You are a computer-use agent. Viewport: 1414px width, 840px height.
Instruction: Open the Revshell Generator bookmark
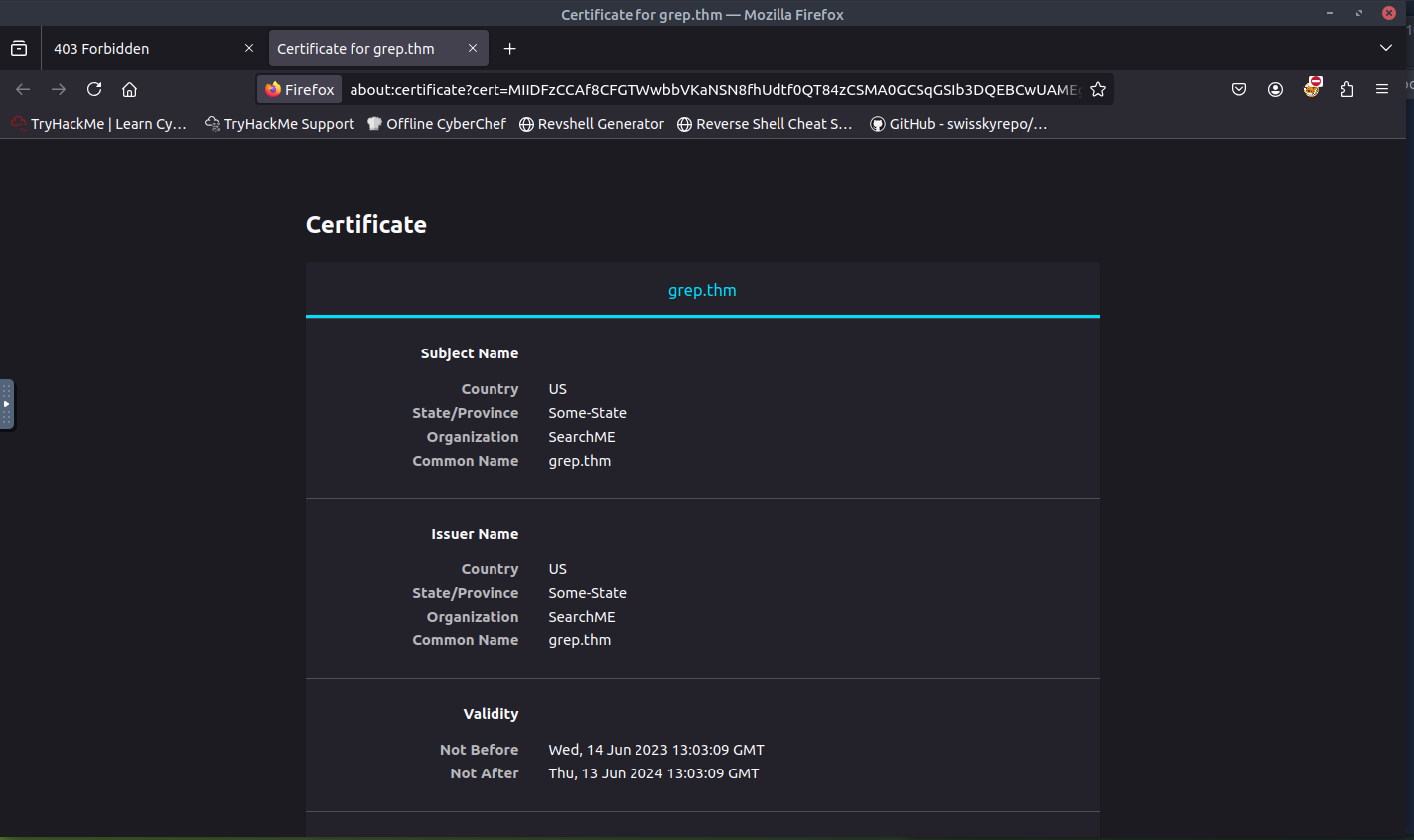[x=592, y=124]
